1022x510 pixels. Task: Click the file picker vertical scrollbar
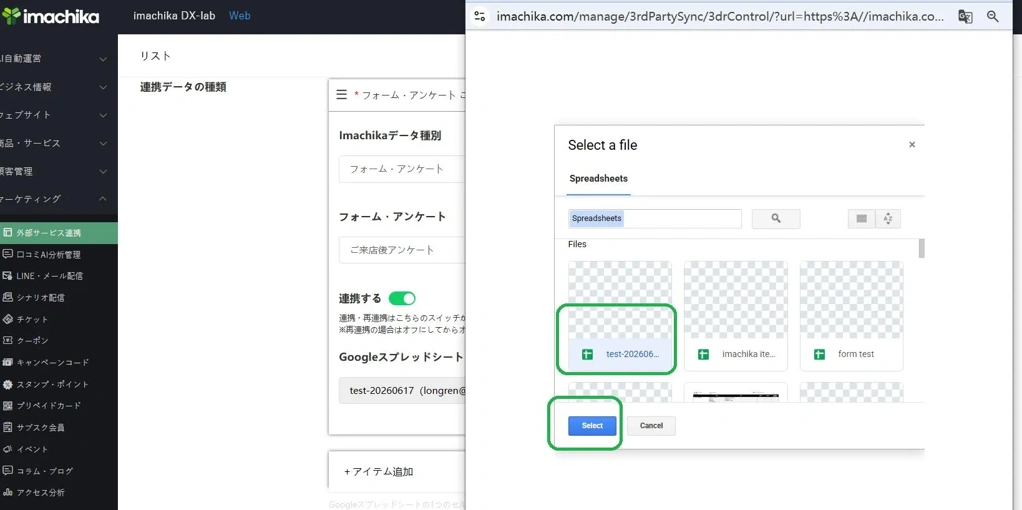point(922,248)
